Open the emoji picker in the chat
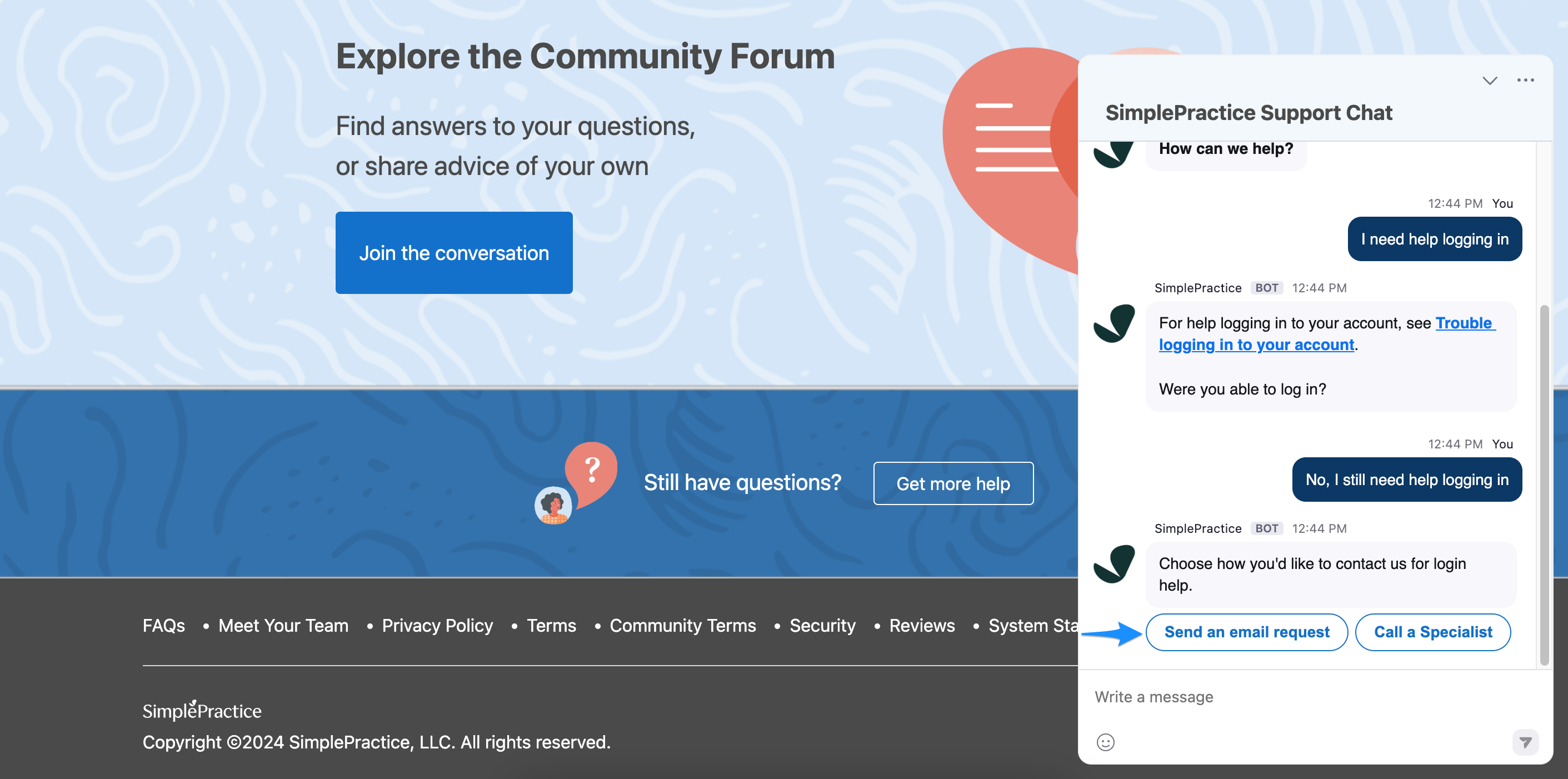1568x779 pixels. pos(1106,742)
